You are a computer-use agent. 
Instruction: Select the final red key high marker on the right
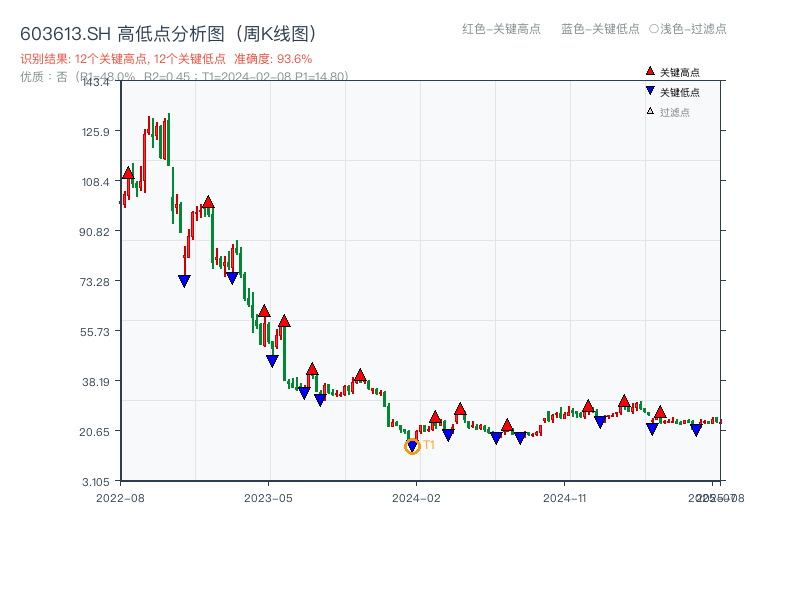pos(660,412)
